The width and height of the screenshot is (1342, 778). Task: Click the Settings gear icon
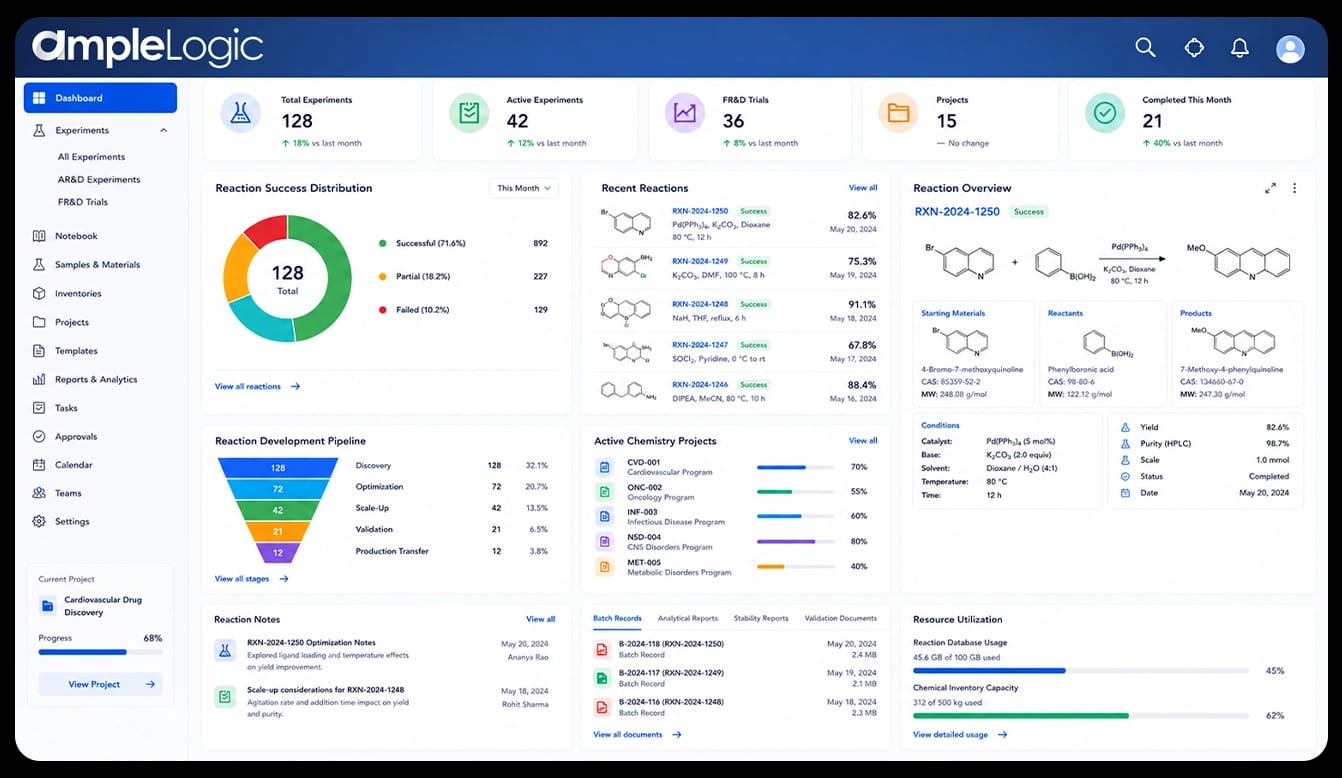click(x=39, y=521)
